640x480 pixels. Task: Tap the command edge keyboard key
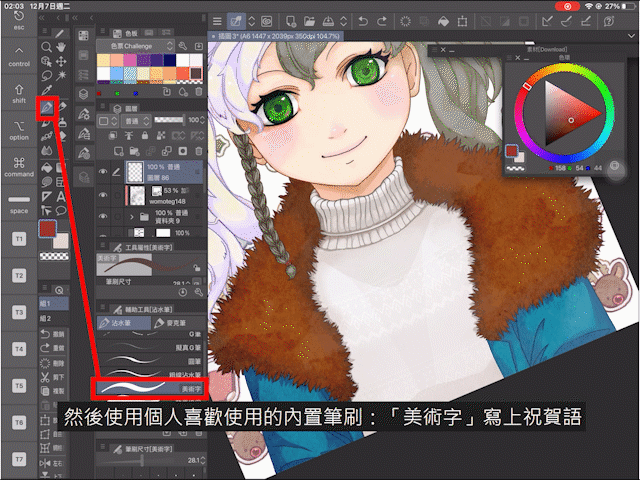(x=19, y=167)
